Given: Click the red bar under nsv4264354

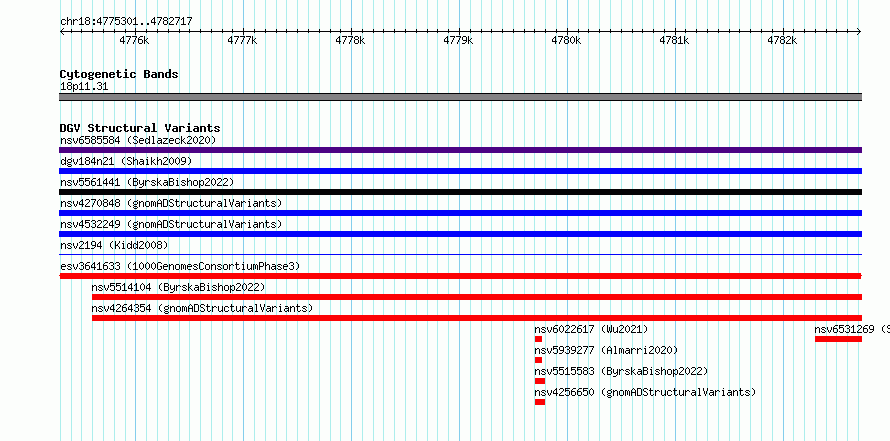Looking at the screenshot, I should tap(477, 318).
